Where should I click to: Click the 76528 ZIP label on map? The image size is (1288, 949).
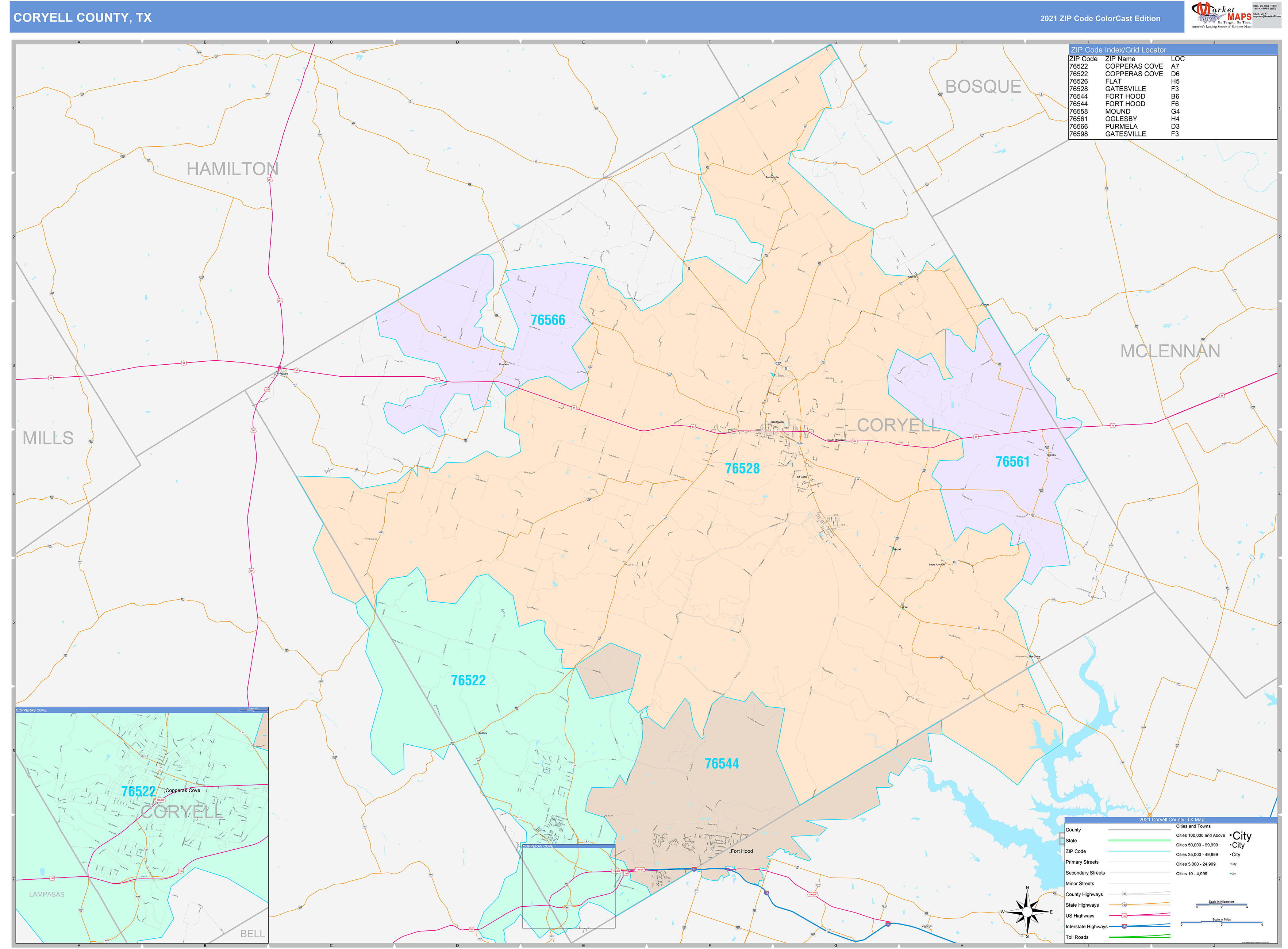coord(742,469)
